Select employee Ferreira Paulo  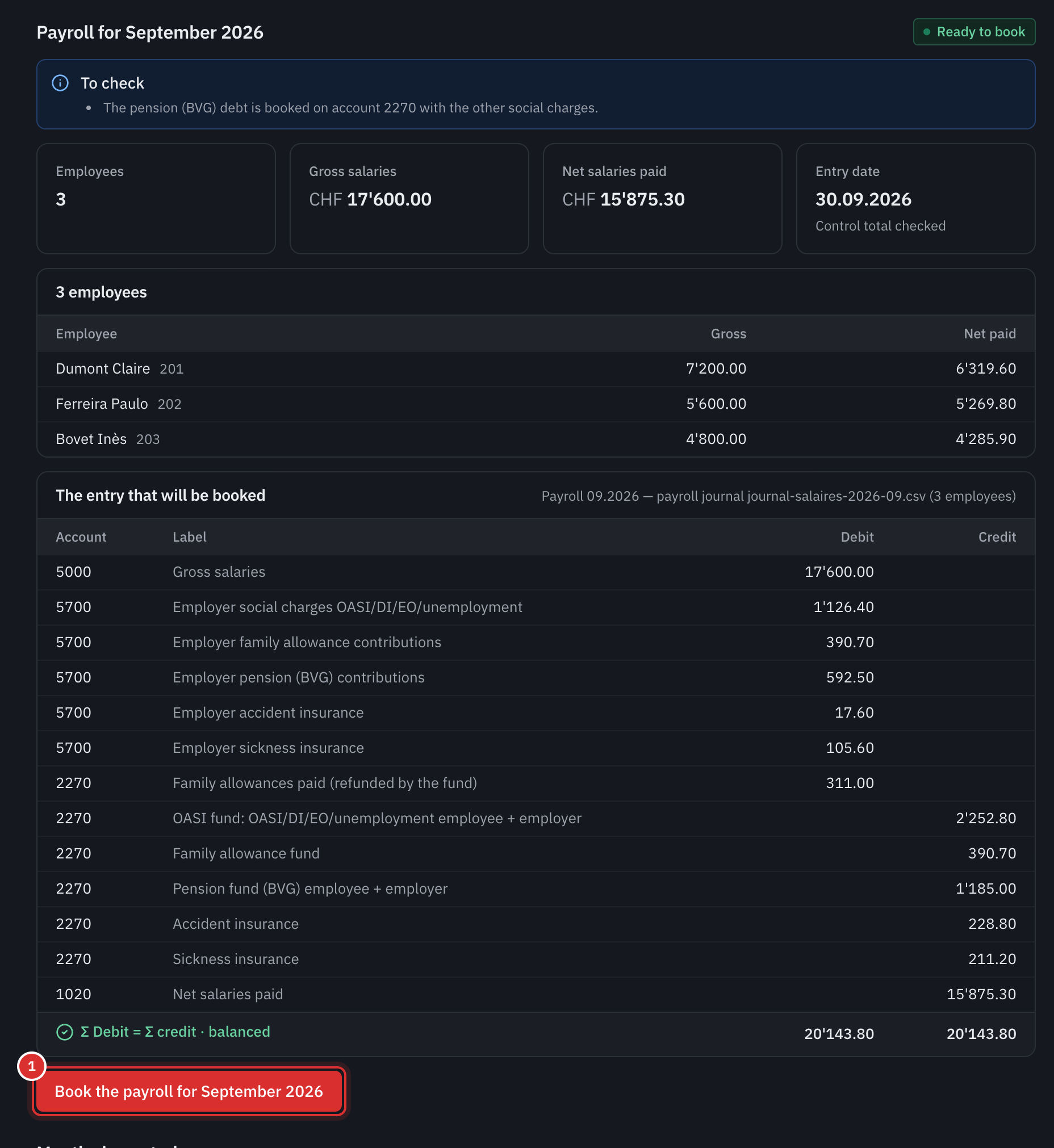click(x=102, y=404)
